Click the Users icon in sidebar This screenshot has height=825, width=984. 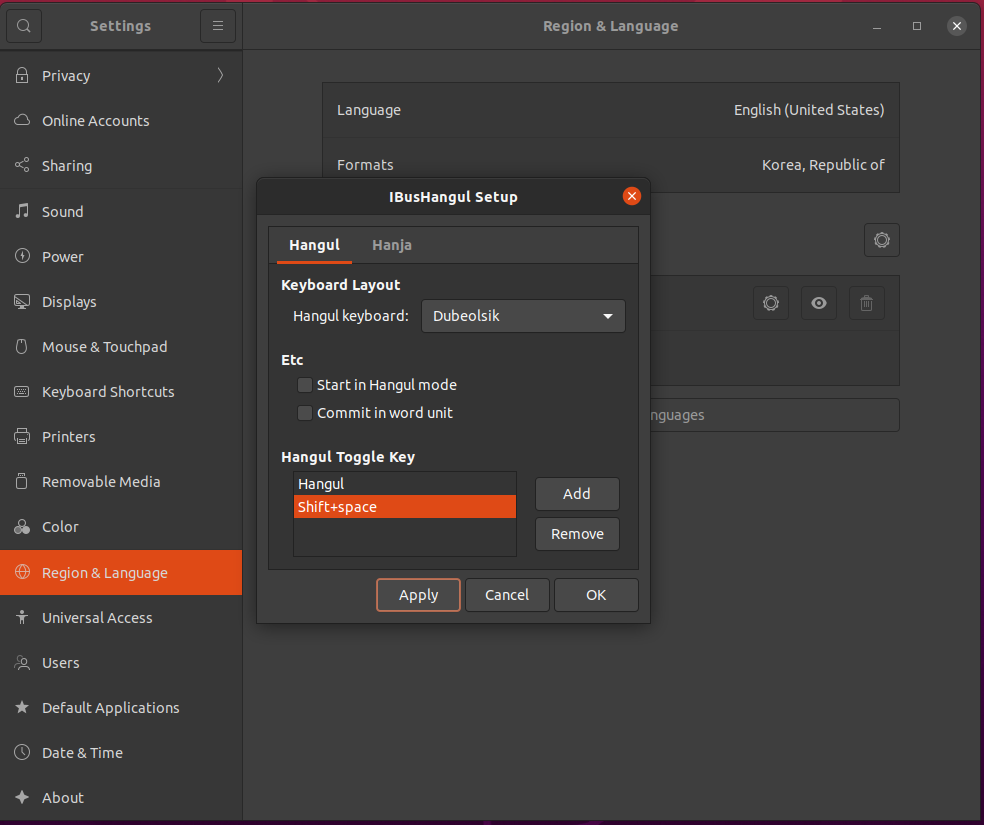pos(22,663)
